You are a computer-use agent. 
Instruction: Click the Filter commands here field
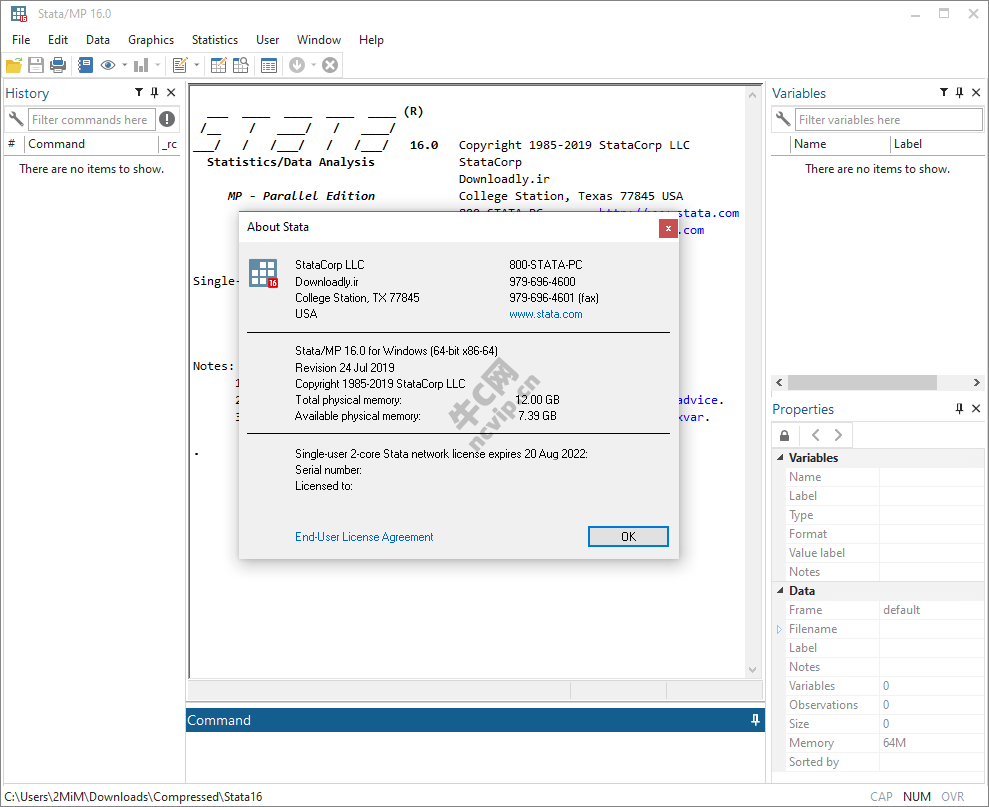coord(91,120)
